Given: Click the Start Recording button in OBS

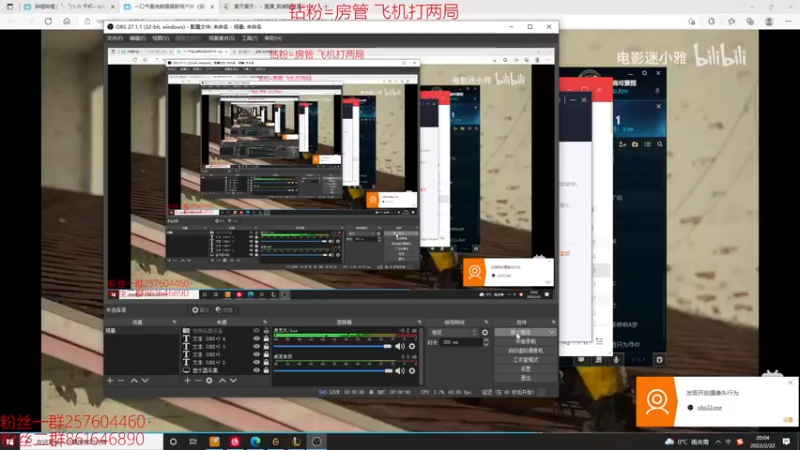Looking at the screenshot, I should coord(526,342).
